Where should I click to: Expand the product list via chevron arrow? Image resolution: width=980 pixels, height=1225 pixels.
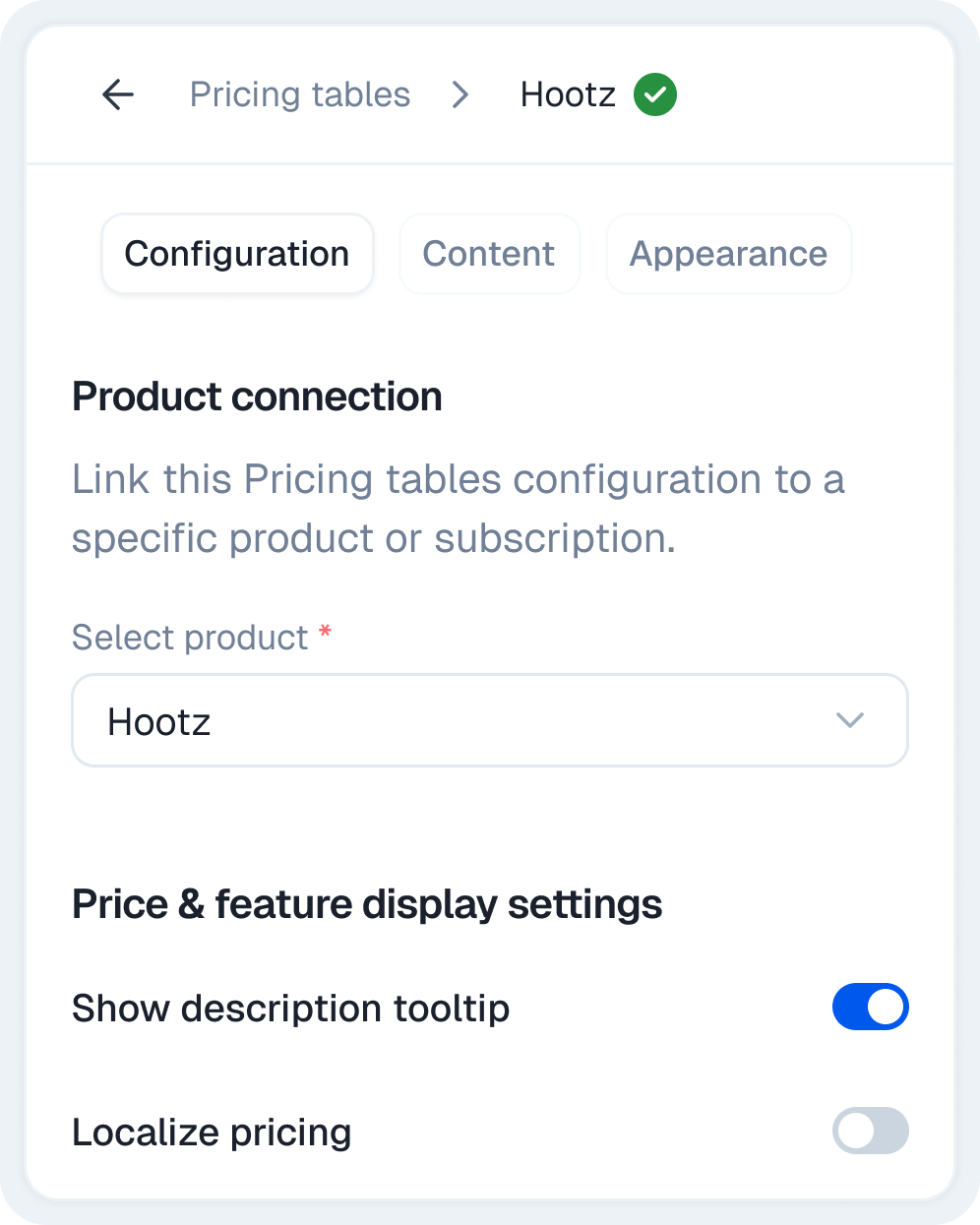[849, 720]
